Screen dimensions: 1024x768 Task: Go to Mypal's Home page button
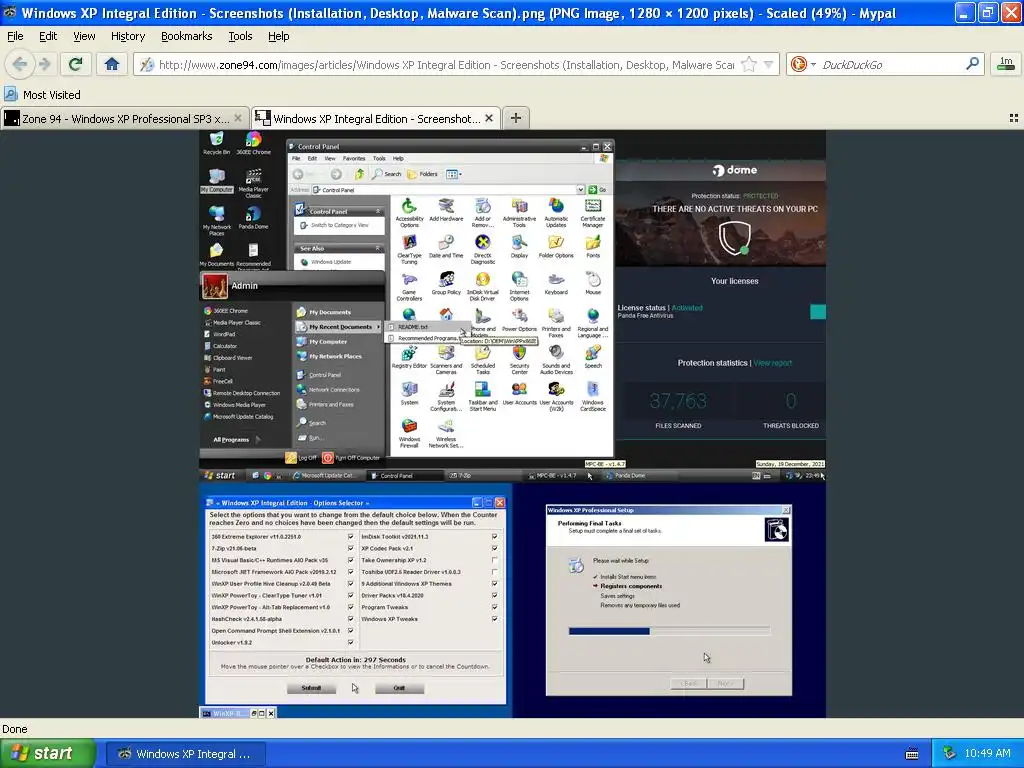pos(112,64)
